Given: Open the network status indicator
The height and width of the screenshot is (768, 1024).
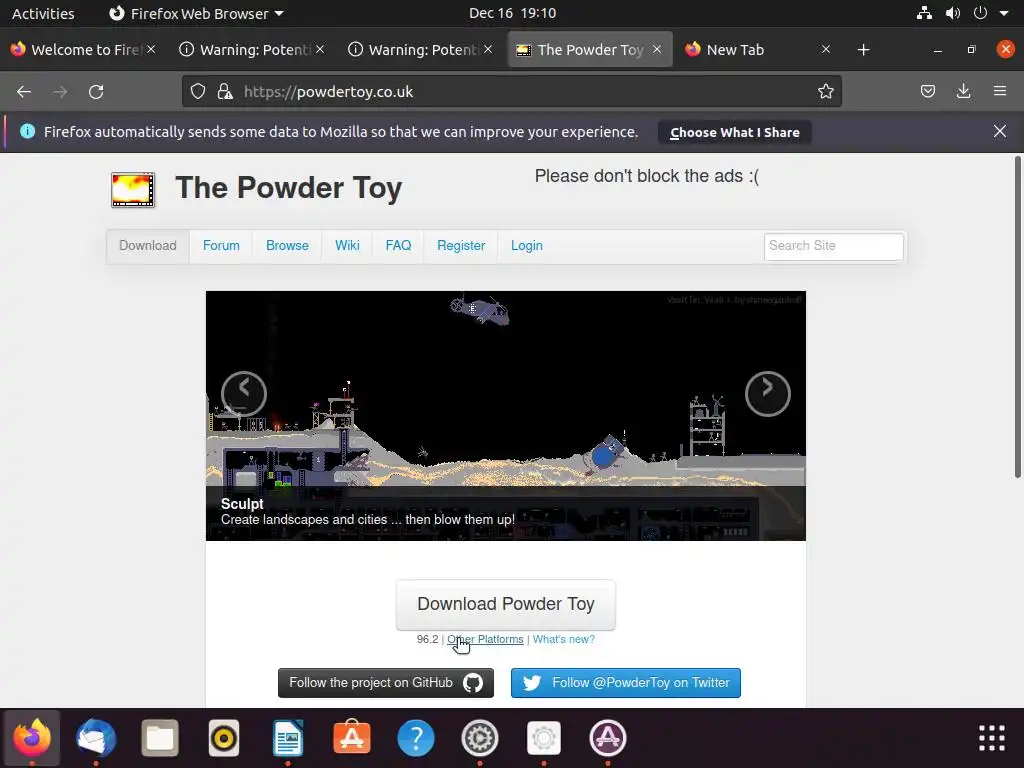Looking at the screenshot, I should 924,13.
